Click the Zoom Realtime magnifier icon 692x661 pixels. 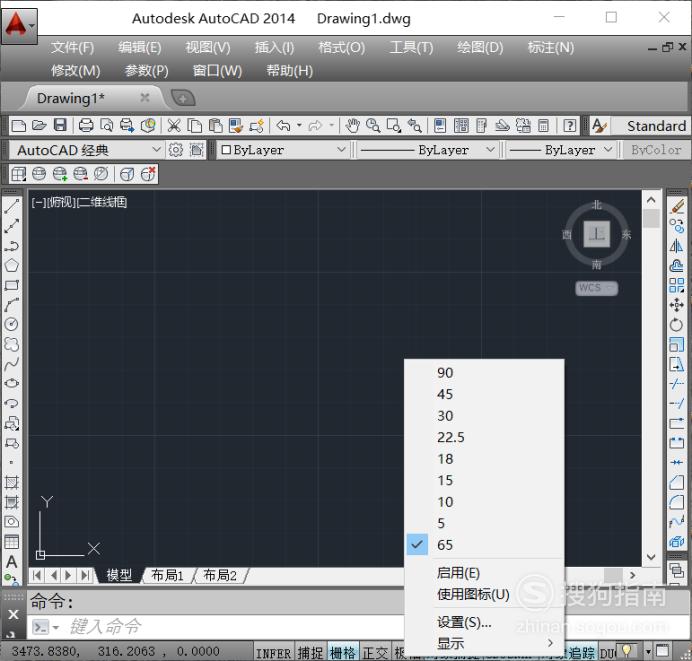pos(373,126)
